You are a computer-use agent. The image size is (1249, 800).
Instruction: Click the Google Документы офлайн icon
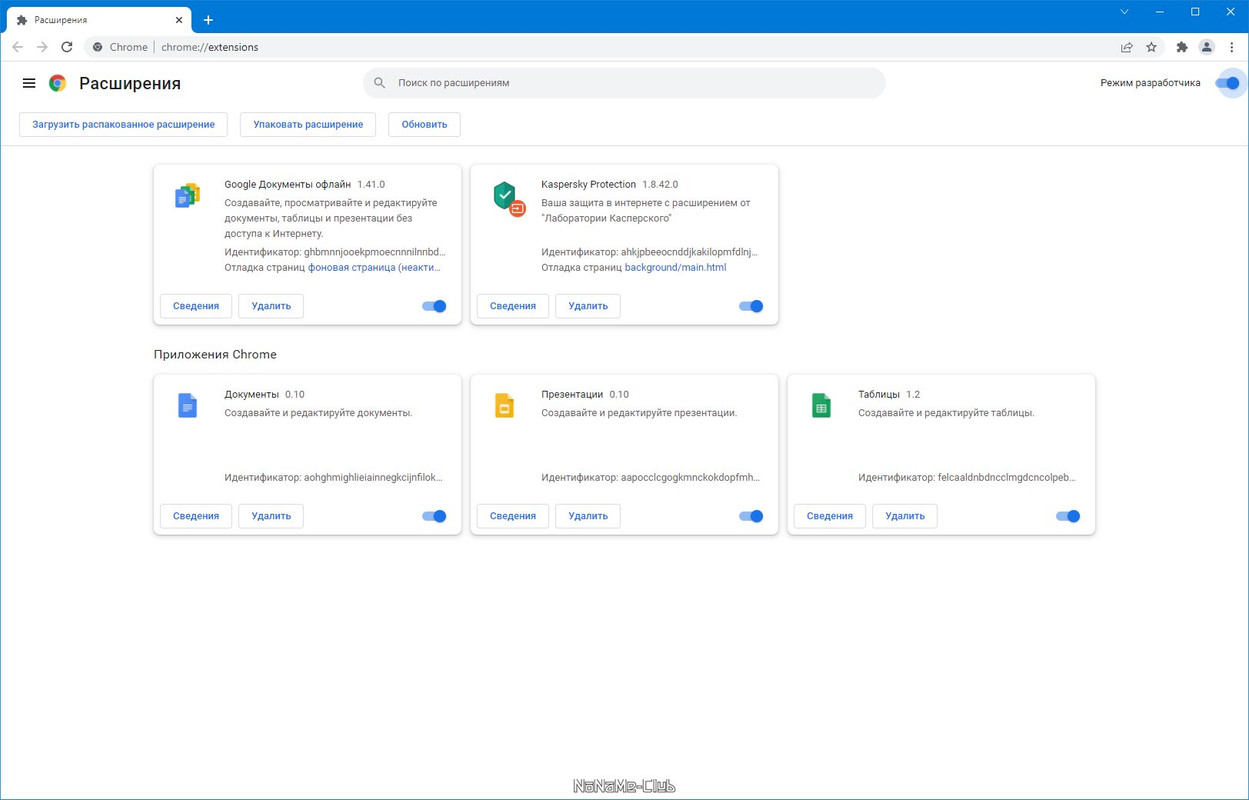[x=187, y=196]
